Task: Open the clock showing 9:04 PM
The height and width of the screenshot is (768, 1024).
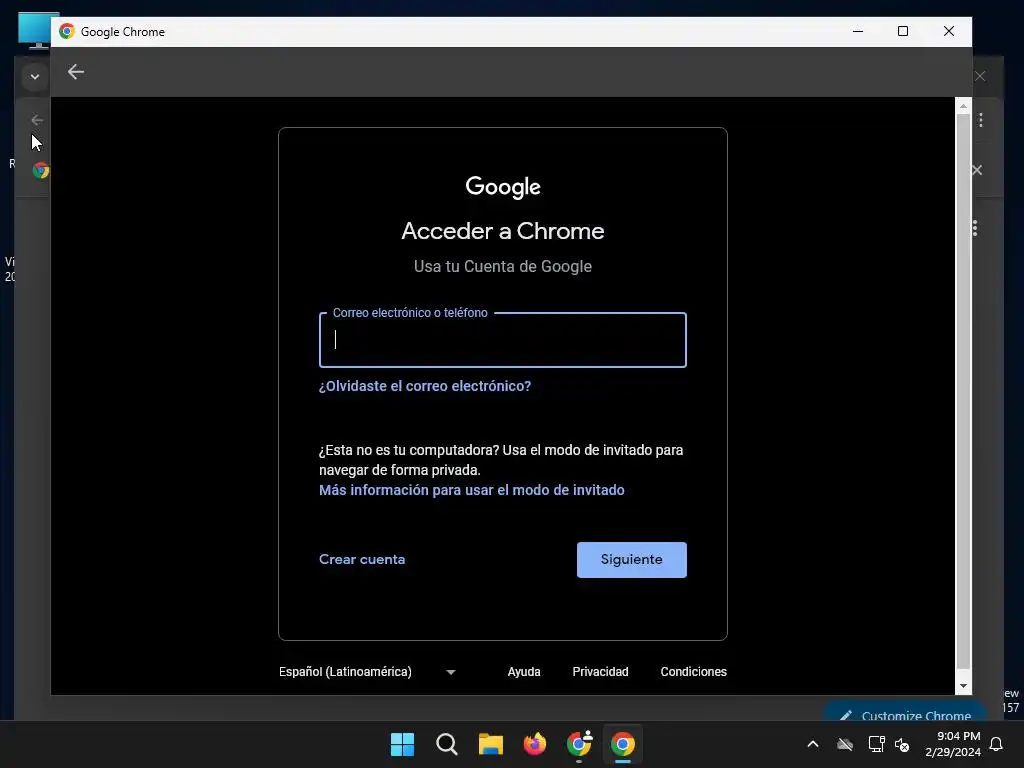Action: tap(953, 744)
